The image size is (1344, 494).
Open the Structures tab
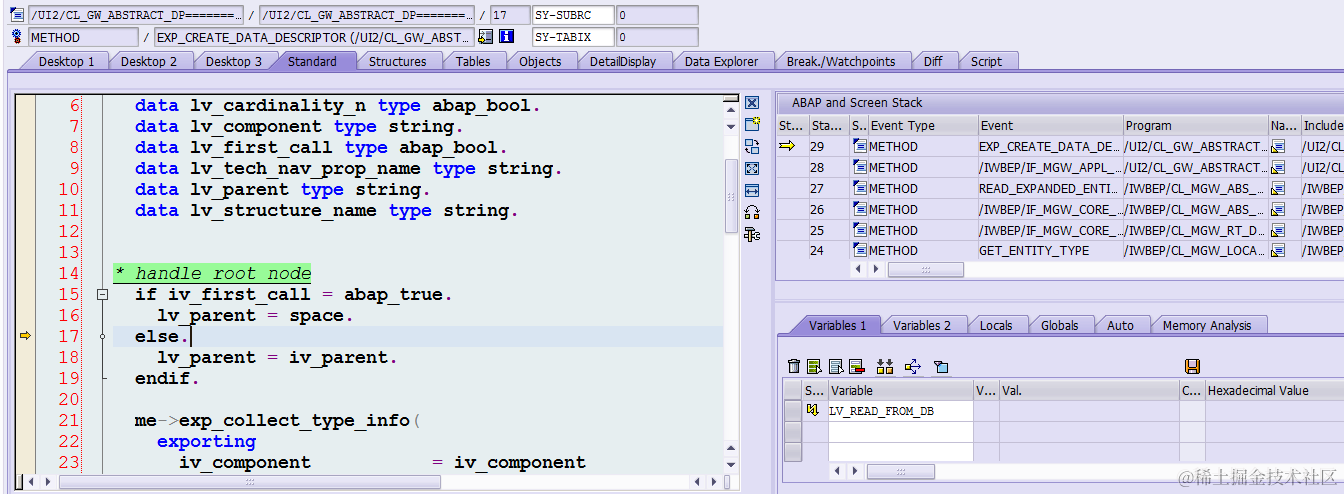pos(397,61)
